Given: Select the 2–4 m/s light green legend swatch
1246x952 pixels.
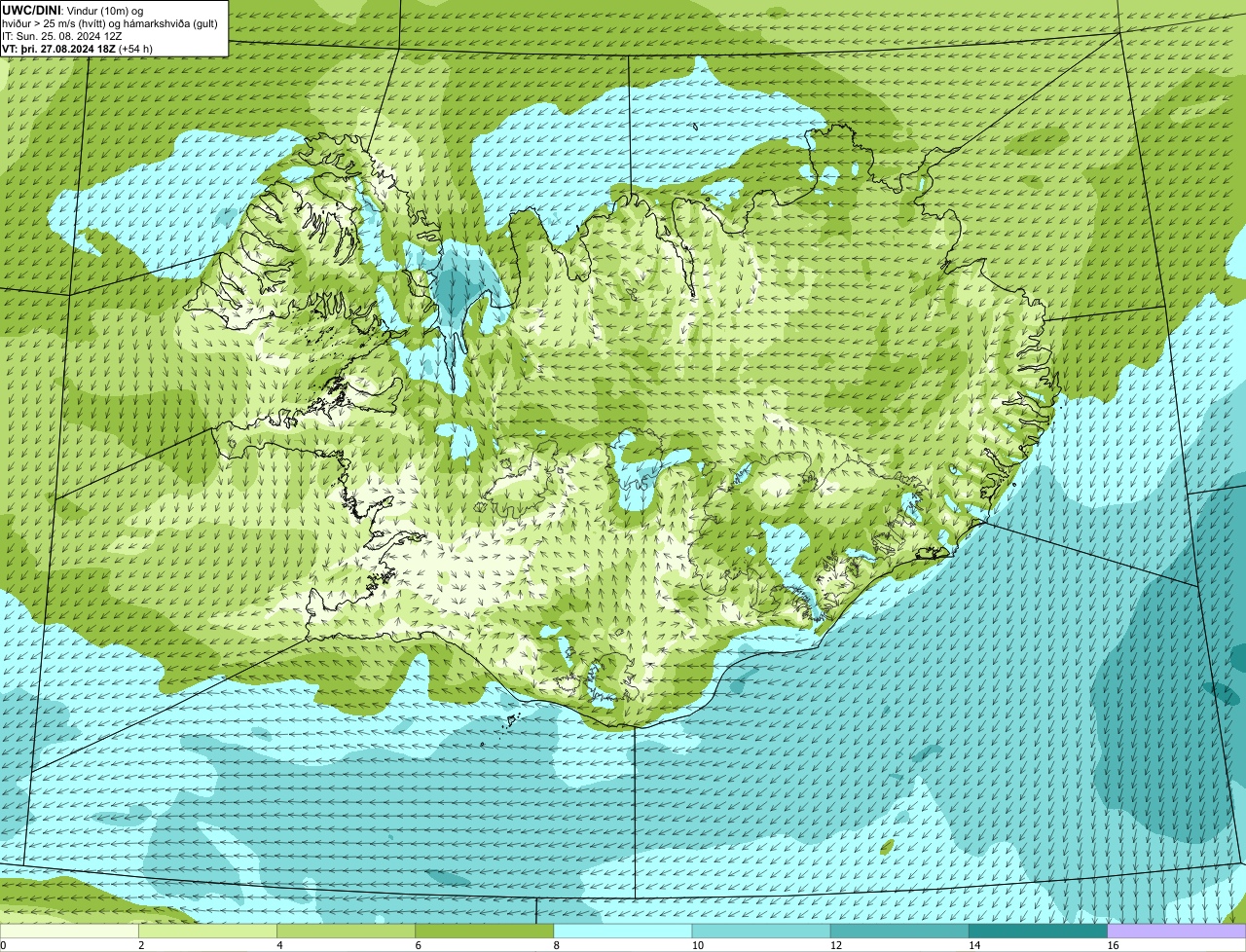Looking at the screenshot, I should [x=207, y=932].
